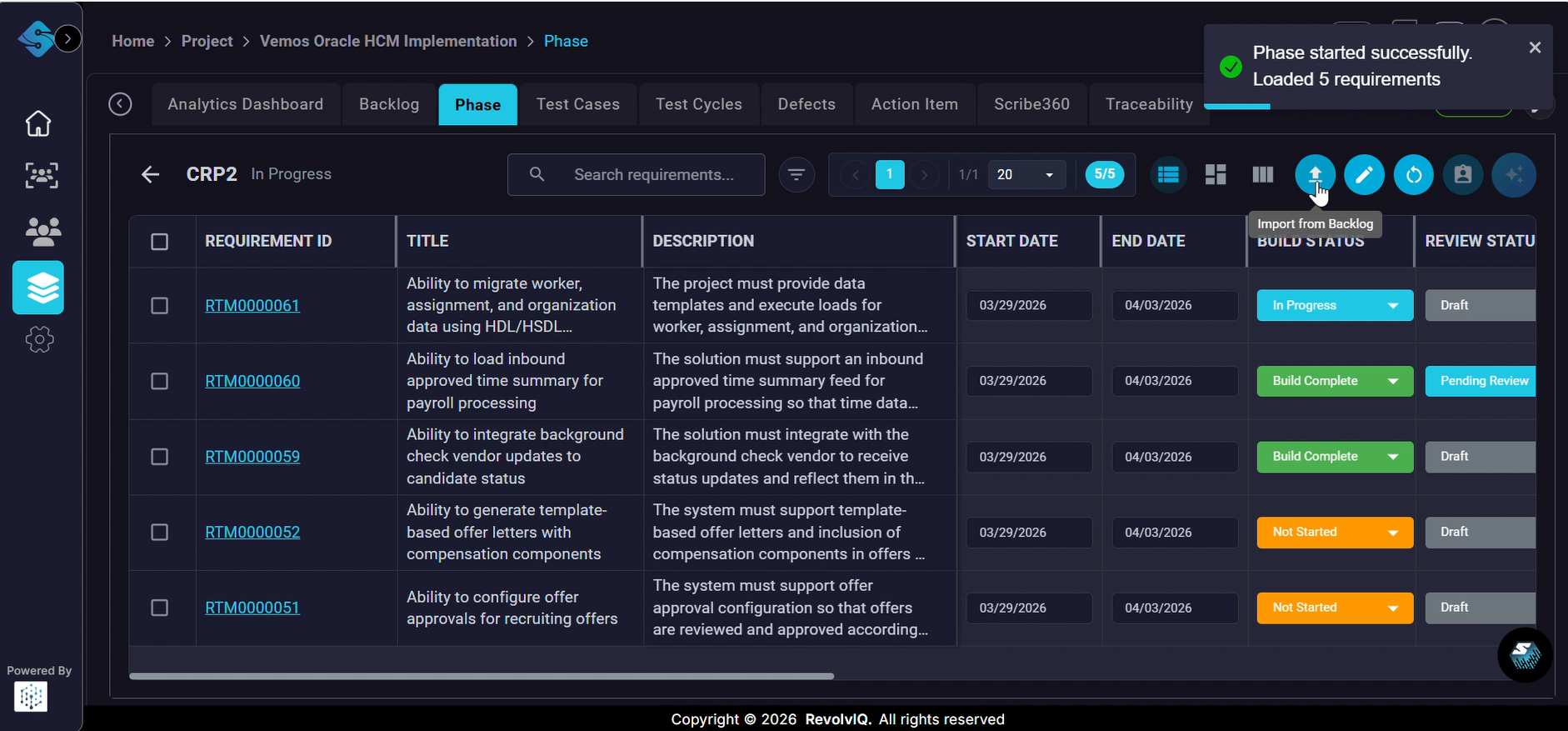The width and height of the screenshot is (1568, 731).
Task: Open the Test Cases tab
Action: [x=577, y=104]
